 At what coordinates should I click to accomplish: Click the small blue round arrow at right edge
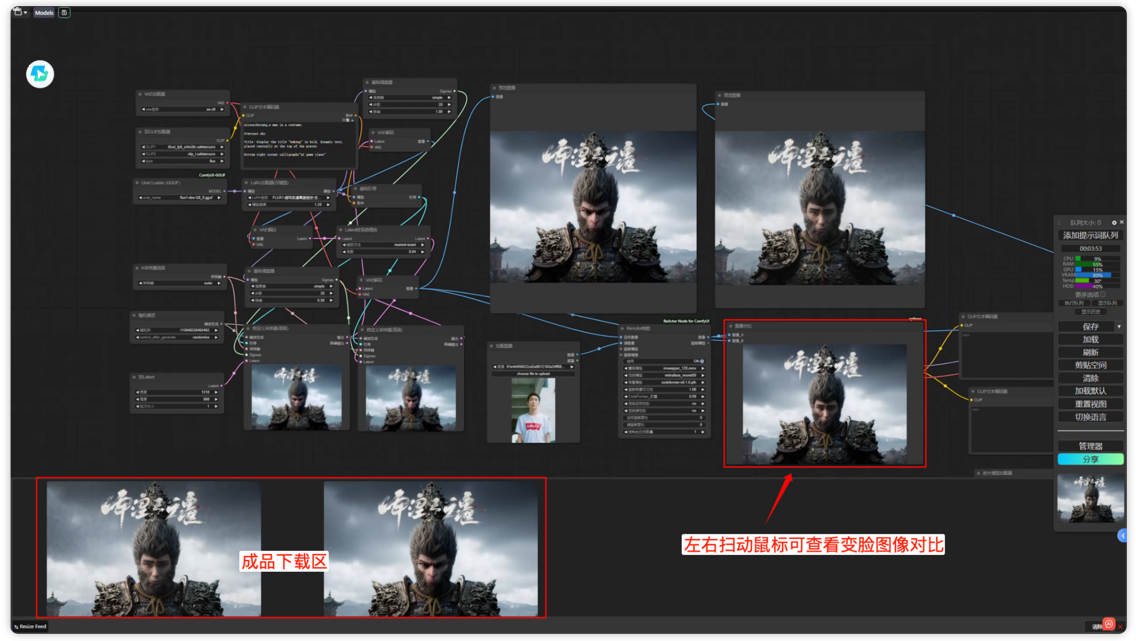[x=1122, y=535]
